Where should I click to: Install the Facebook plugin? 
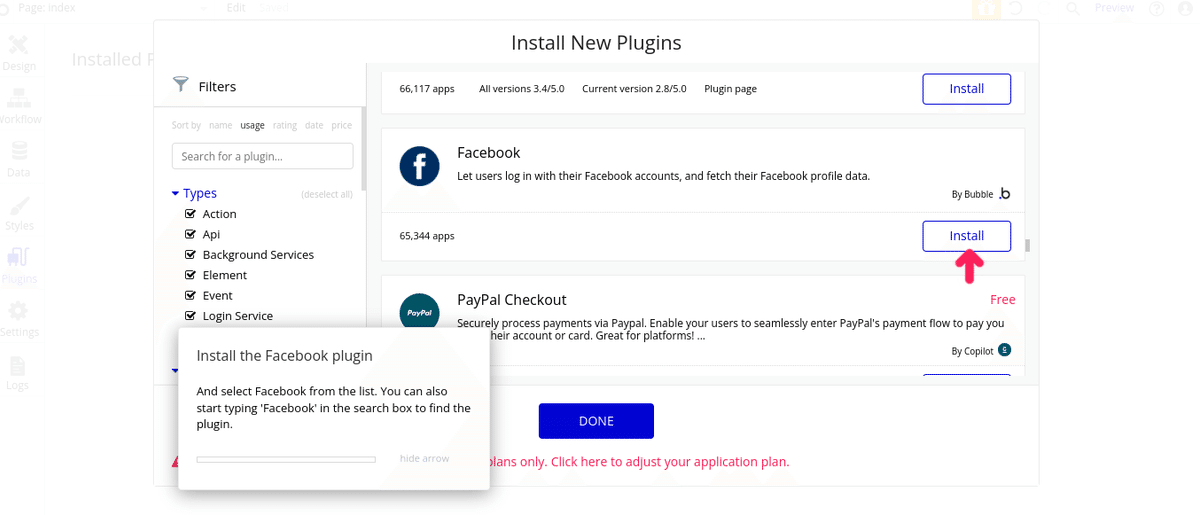pos(966,236)
